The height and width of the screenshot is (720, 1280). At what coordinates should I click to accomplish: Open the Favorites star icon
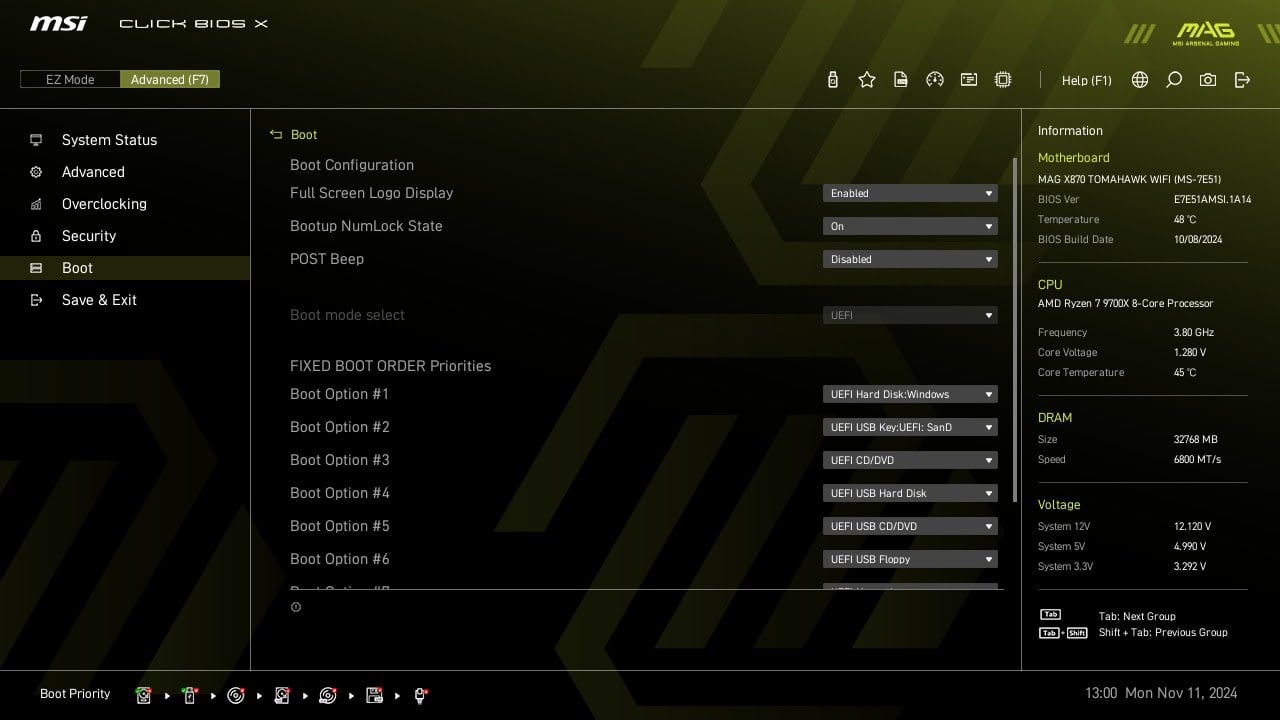point(867,80)
